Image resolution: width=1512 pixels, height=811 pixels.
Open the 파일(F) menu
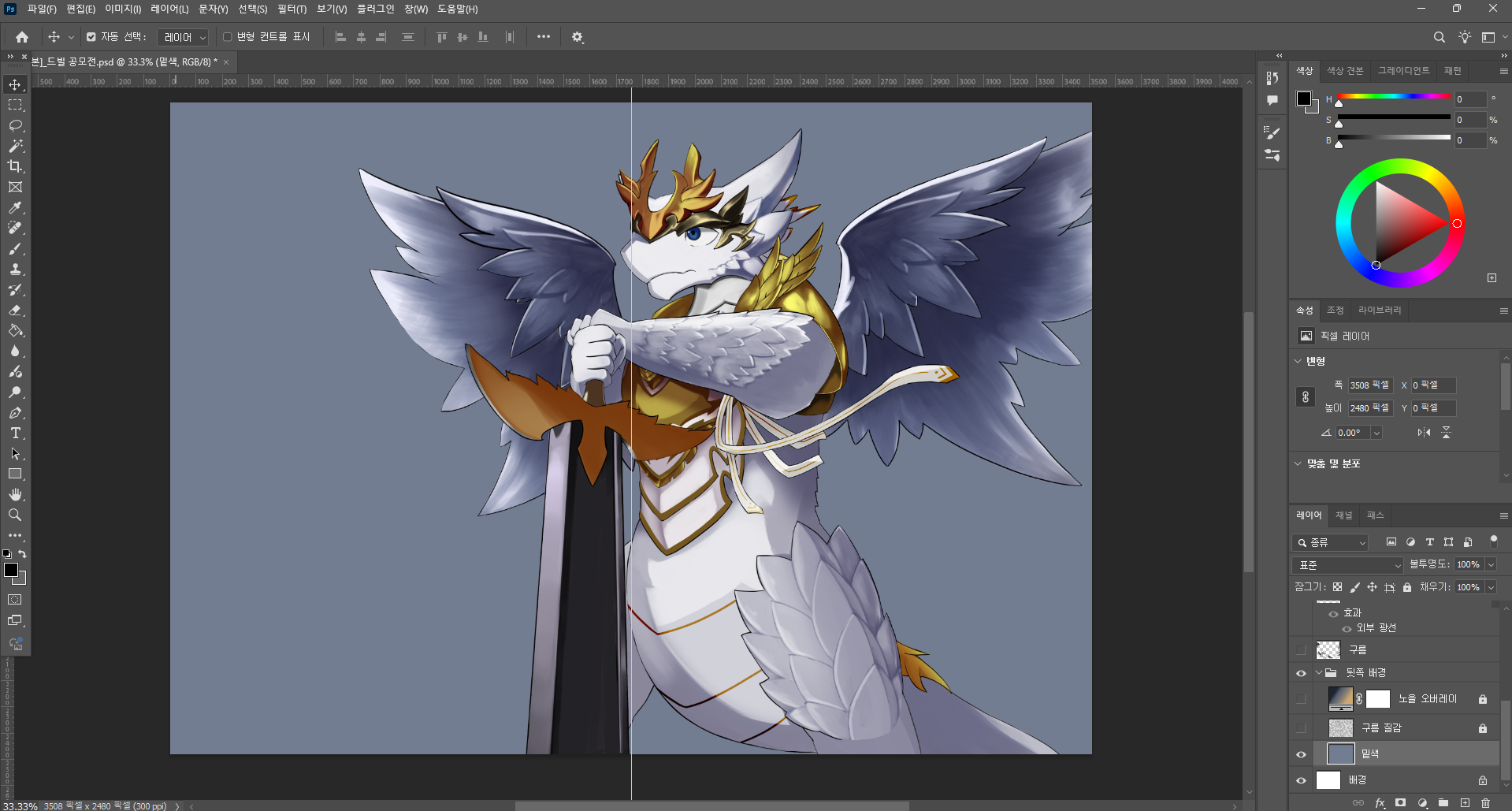pyautogui.click(x=42, y=9)
